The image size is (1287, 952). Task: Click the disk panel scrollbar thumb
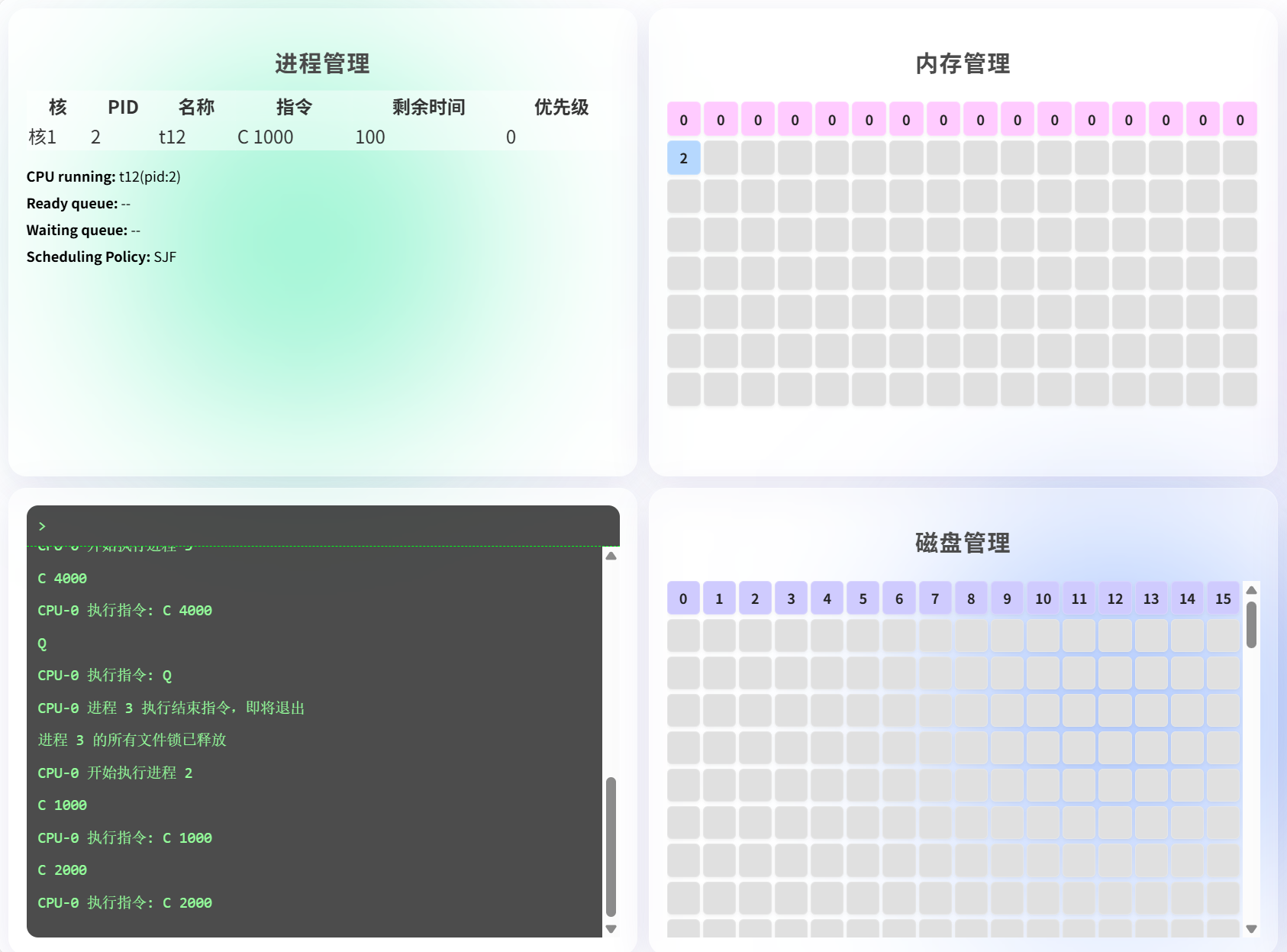[x=1251, y=624]
